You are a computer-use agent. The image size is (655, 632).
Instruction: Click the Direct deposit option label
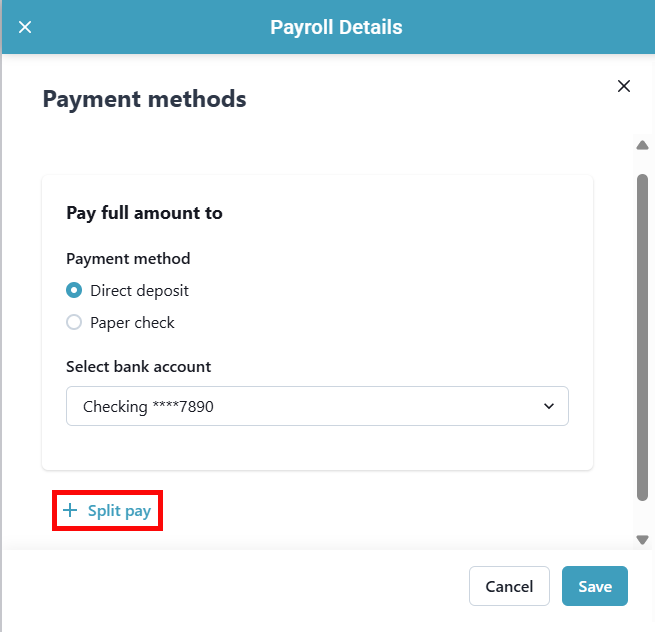[139, 291]
